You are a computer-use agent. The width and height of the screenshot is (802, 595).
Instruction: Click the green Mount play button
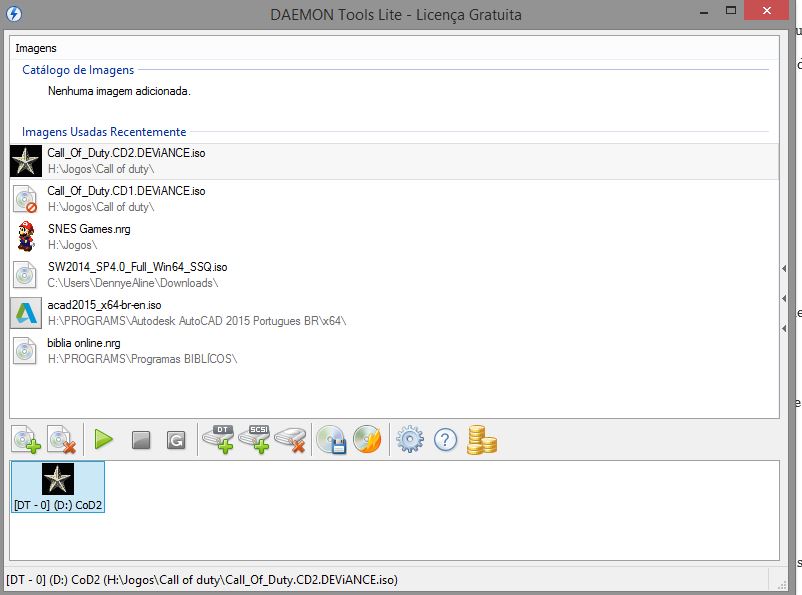coord(104,439)
